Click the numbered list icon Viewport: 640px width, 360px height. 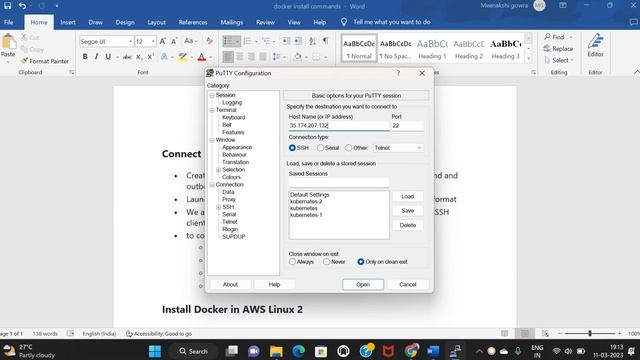click(247, 41)
